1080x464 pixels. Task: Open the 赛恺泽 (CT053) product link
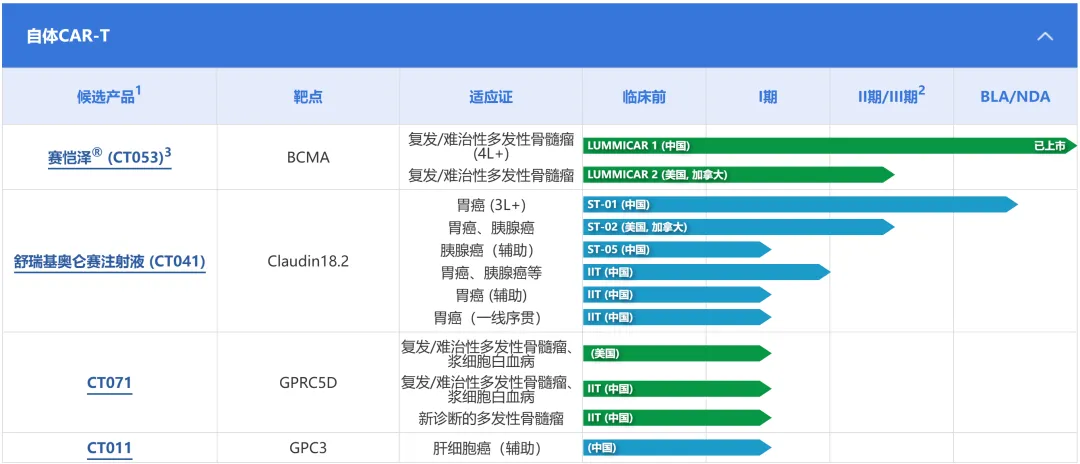[110, 157]
